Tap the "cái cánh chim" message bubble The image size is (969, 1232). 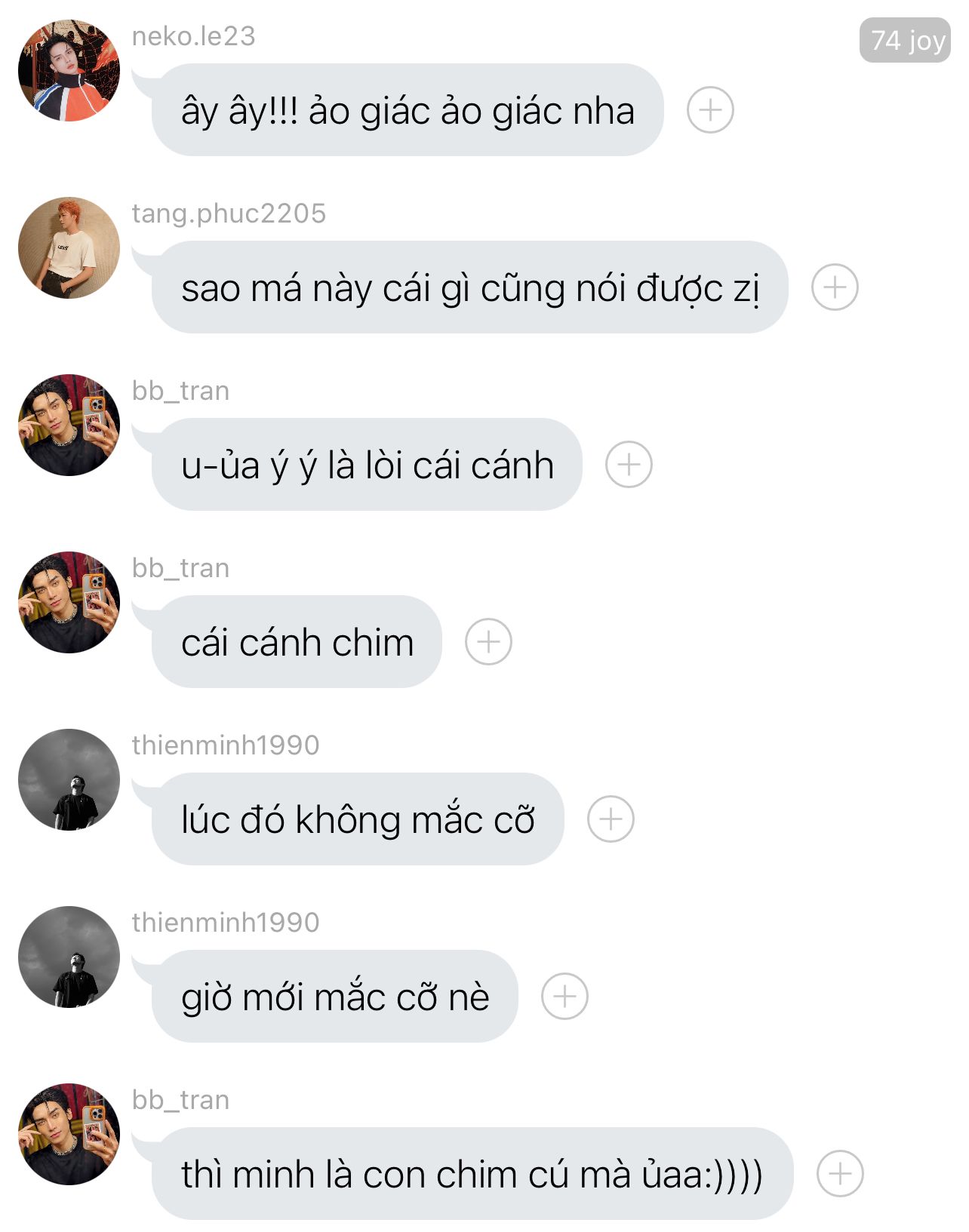[x=297, y=642]
